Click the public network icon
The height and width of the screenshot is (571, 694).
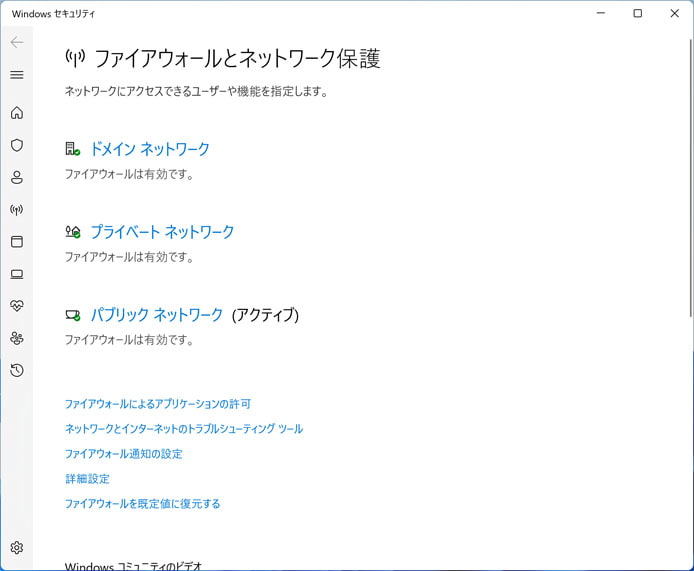pyautogui.click(x=73, y=315)
